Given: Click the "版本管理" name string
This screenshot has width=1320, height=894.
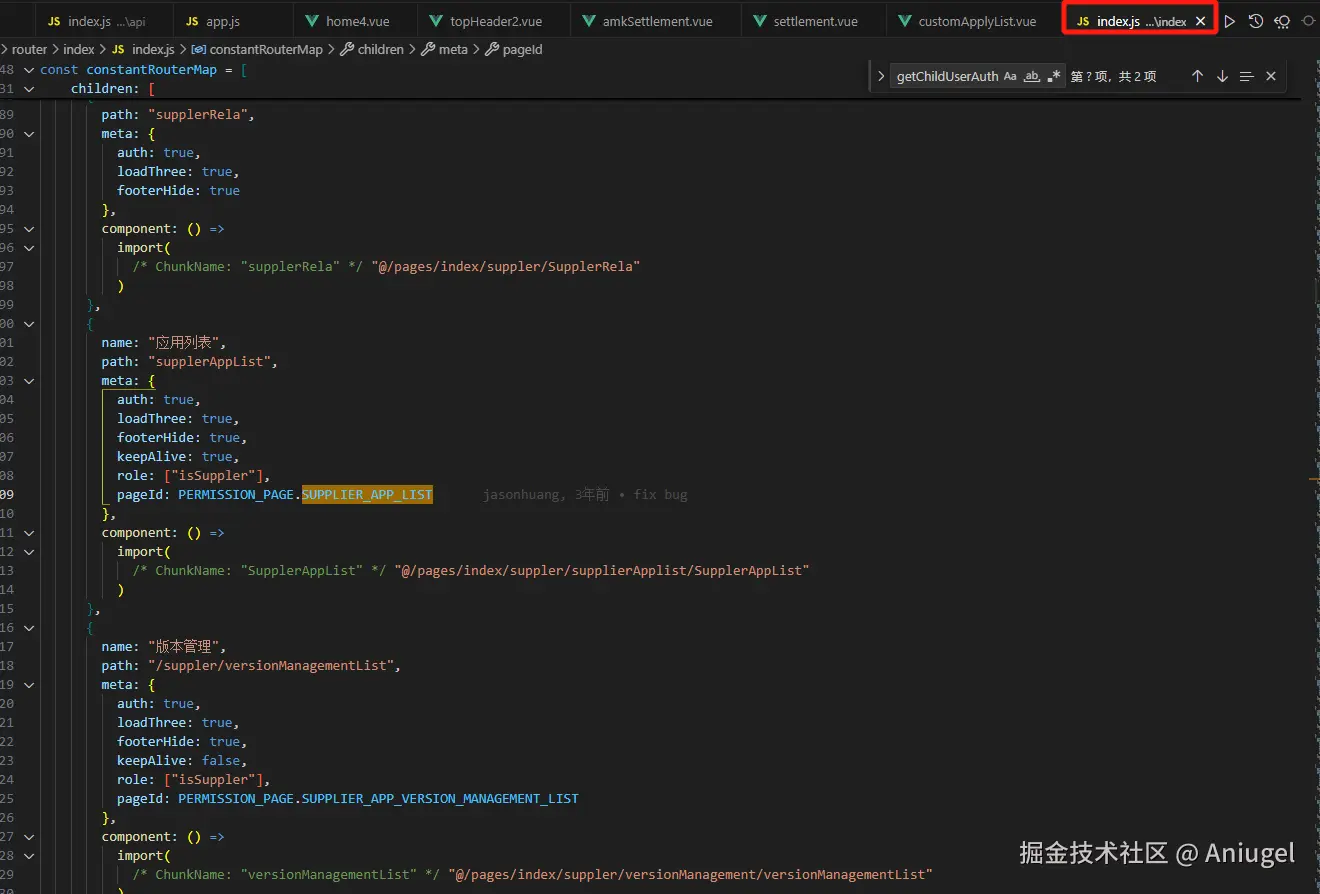Looking at the screenshot, I should tap(182, 646).
